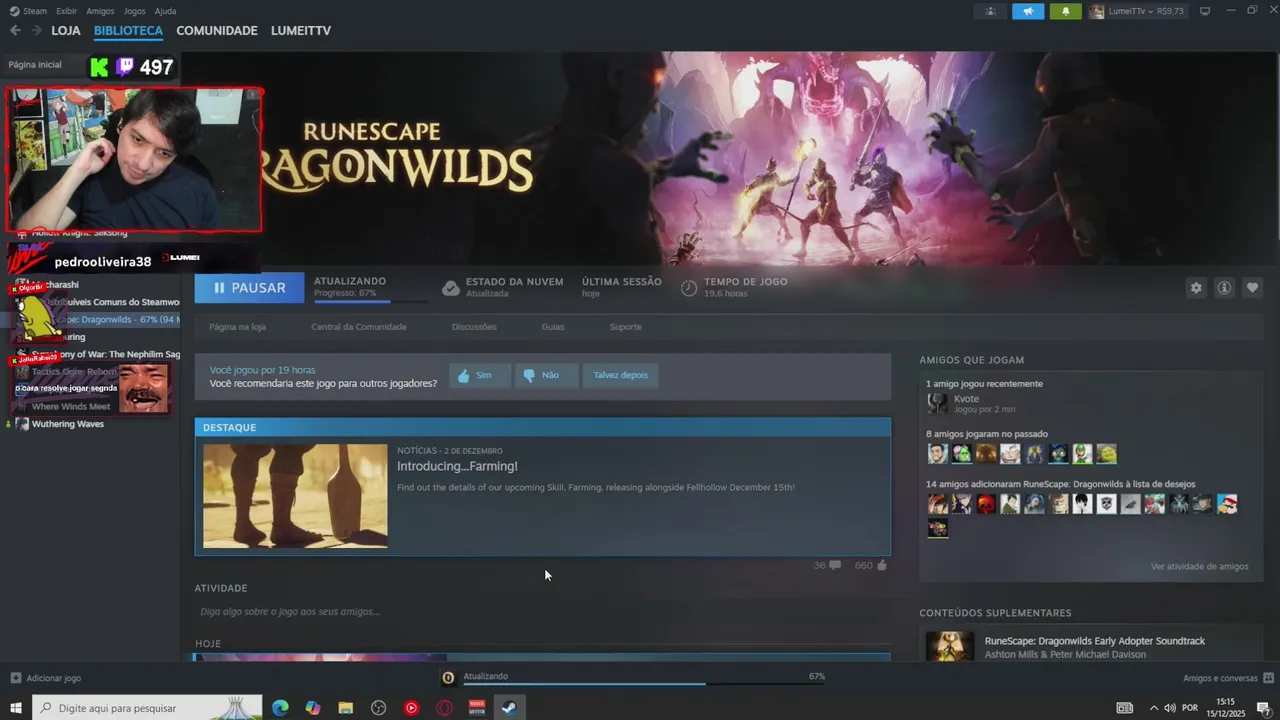The image size is (1280, 720).
Task: Open Ajuda menu
Action: click(x=165, y=11)
